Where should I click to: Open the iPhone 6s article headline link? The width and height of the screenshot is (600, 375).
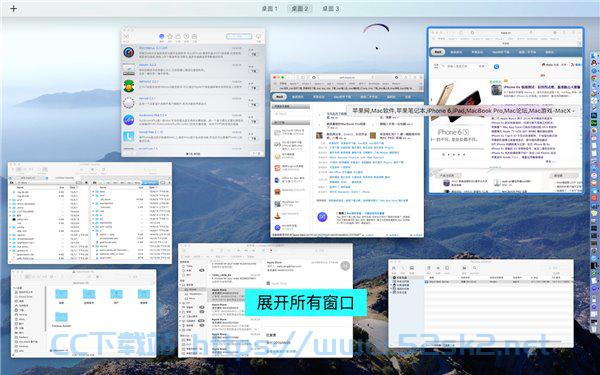pos(542,87)
